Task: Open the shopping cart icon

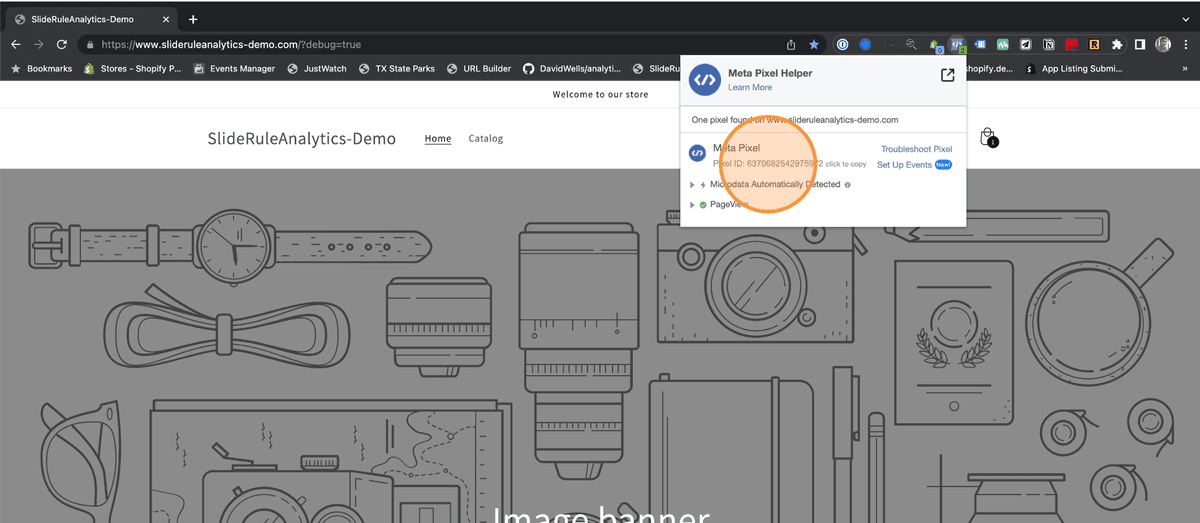Action: tap(988, 138)
